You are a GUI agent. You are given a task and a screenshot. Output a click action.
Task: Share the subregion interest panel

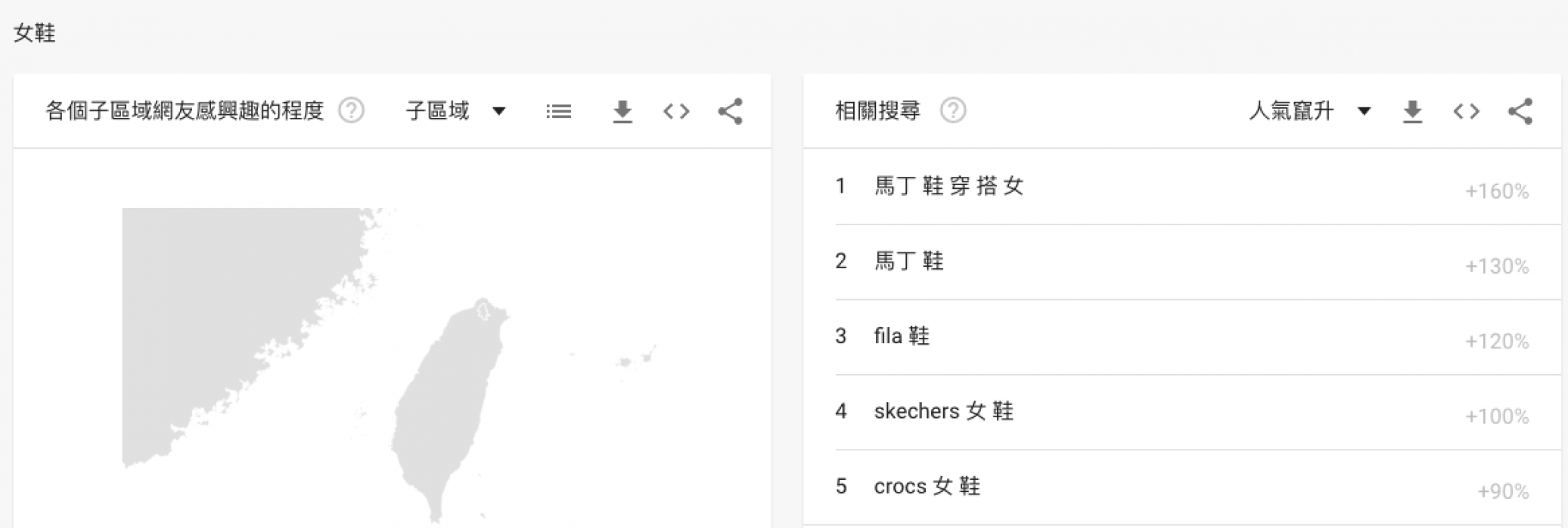(731, 112)
